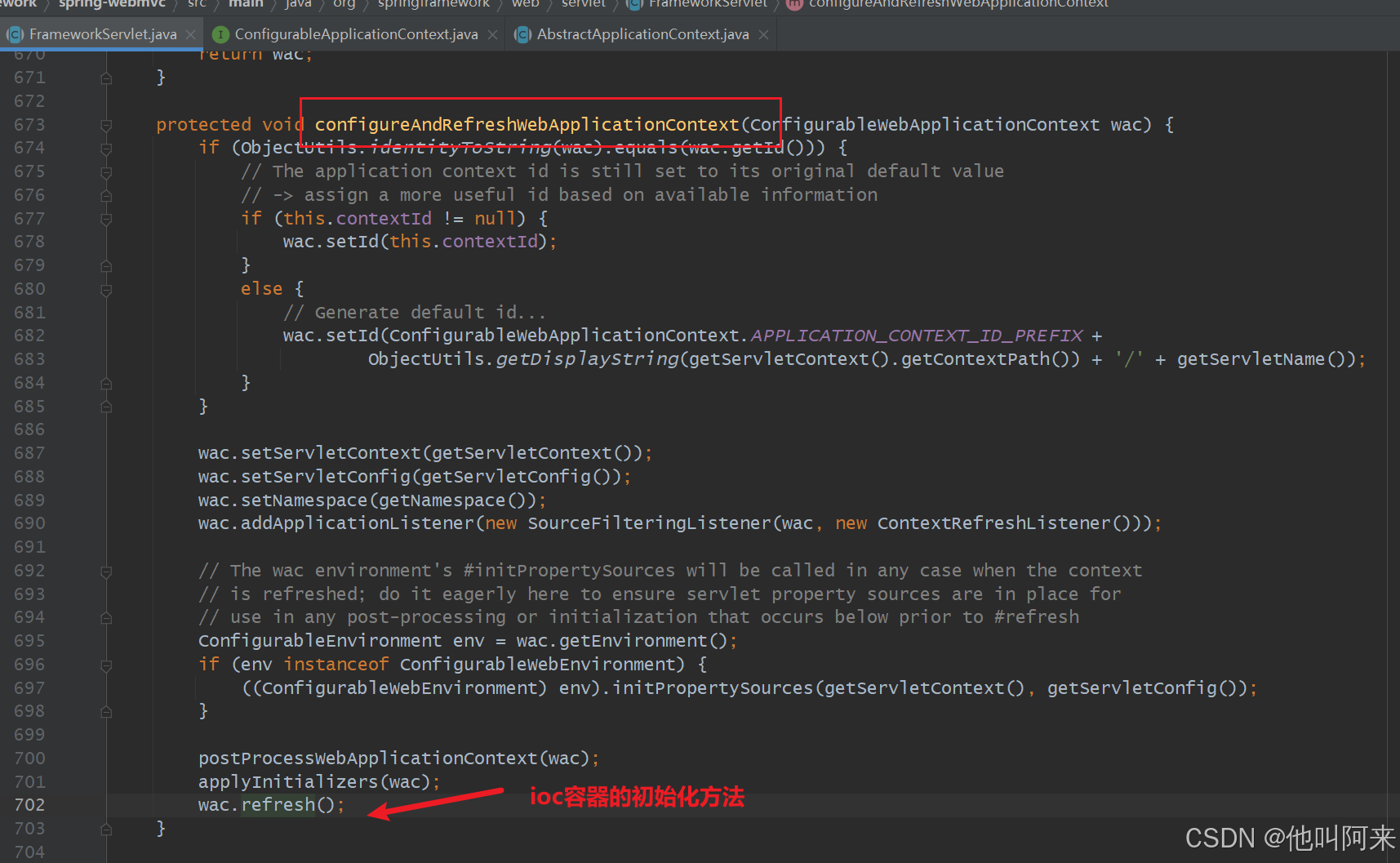Image resolution: width=1400 pixels, height=863 pixels.
Task: Click line number 700 in the gutter
Action: (x=29, y=758)
